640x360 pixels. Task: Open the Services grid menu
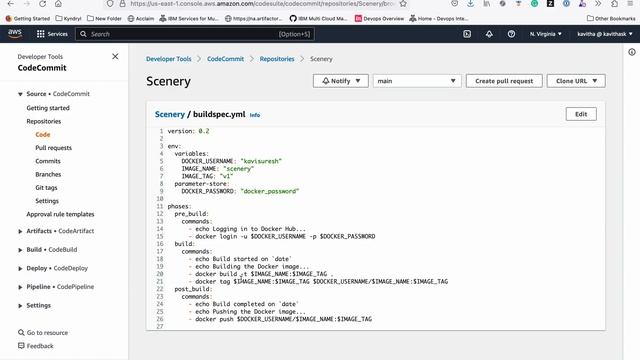coord(52,34)
